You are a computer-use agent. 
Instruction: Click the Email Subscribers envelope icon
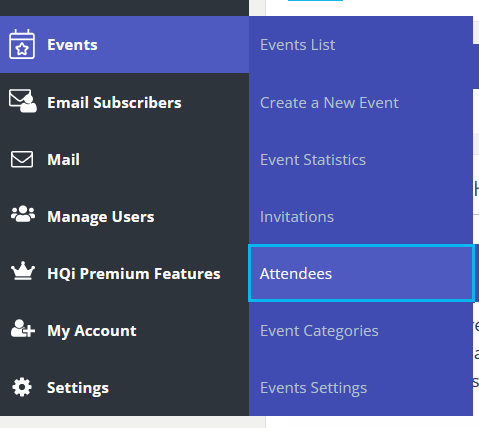23,101
